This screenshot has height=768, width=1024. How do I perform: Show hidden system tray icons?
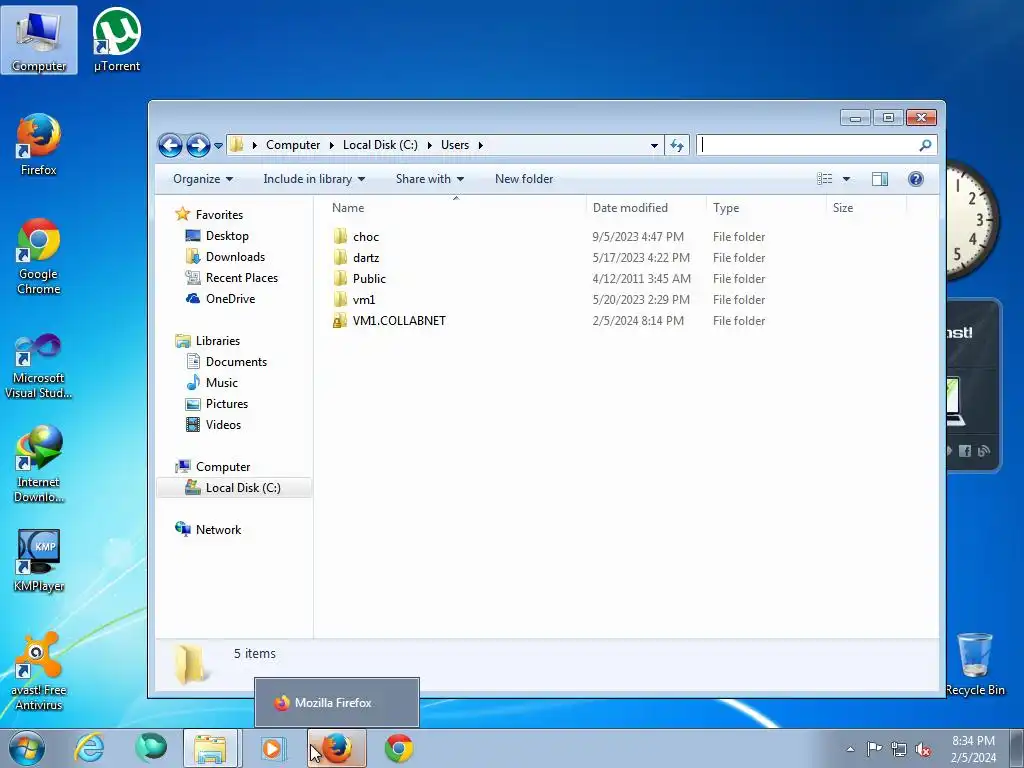pyautogui.click(x=850, y=749)
